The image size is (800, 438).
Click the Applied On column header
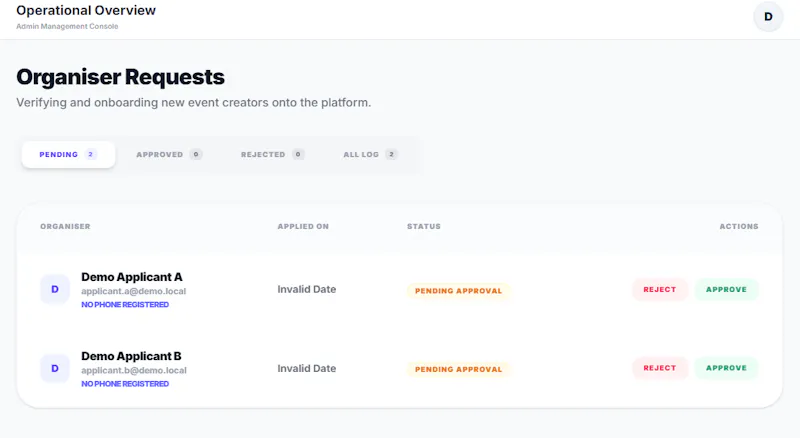click(x=303, y=226)
